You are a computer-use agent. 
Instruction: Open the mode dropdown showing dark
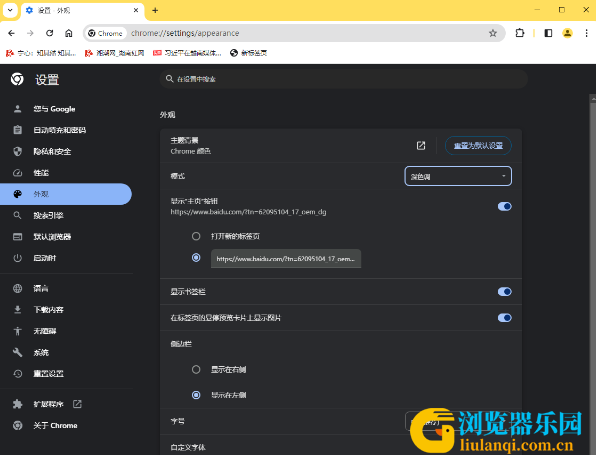[x=458, y=176]
